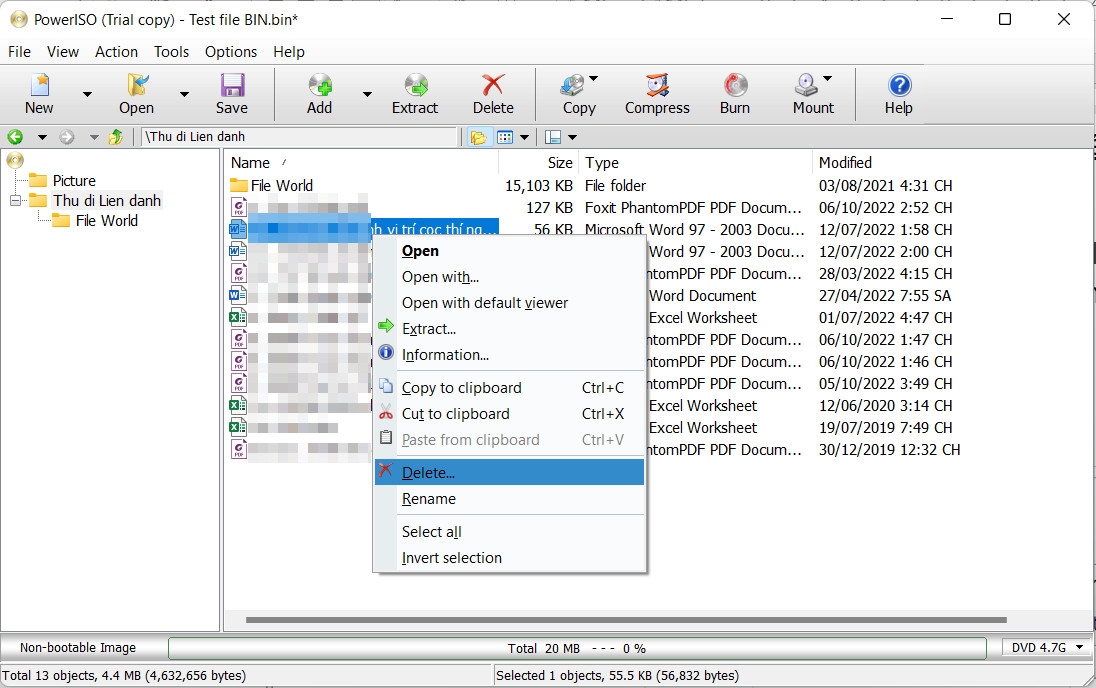
Task: Click the Total 20 MB capacity bar
Action: [x=577, y=648]
